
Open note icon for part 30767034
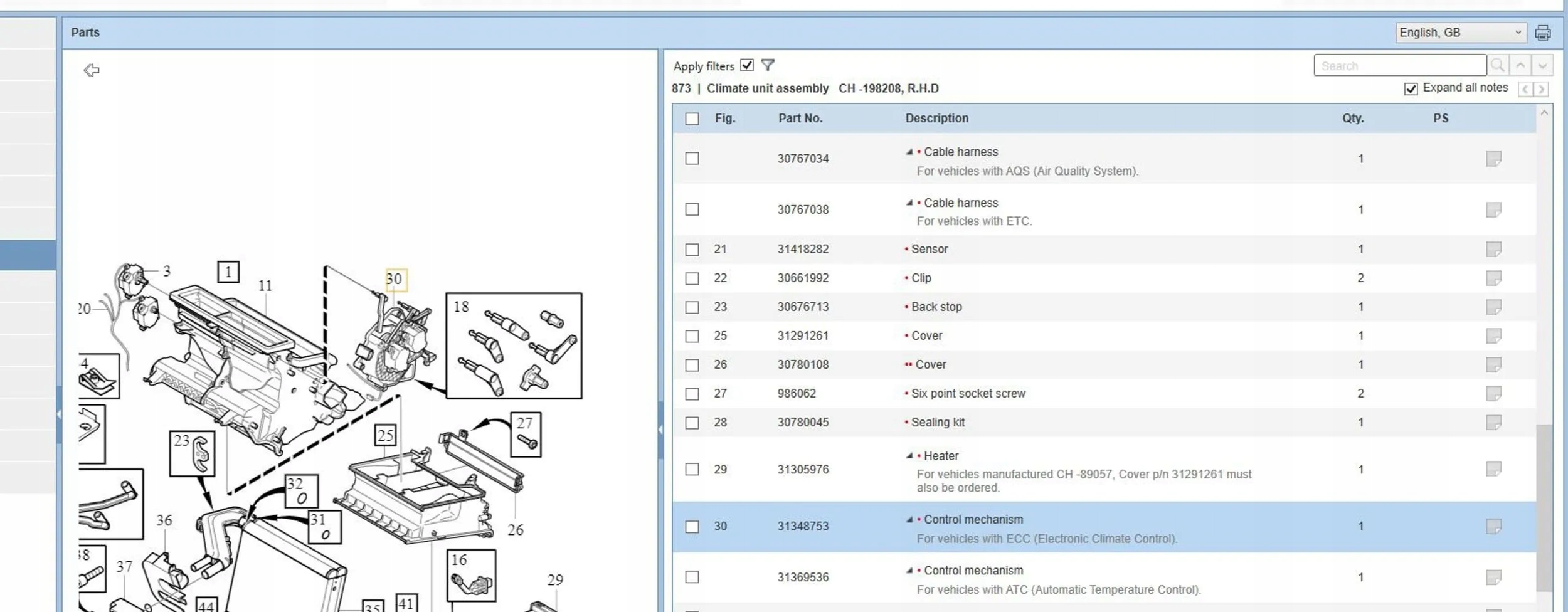(1493, 159)
